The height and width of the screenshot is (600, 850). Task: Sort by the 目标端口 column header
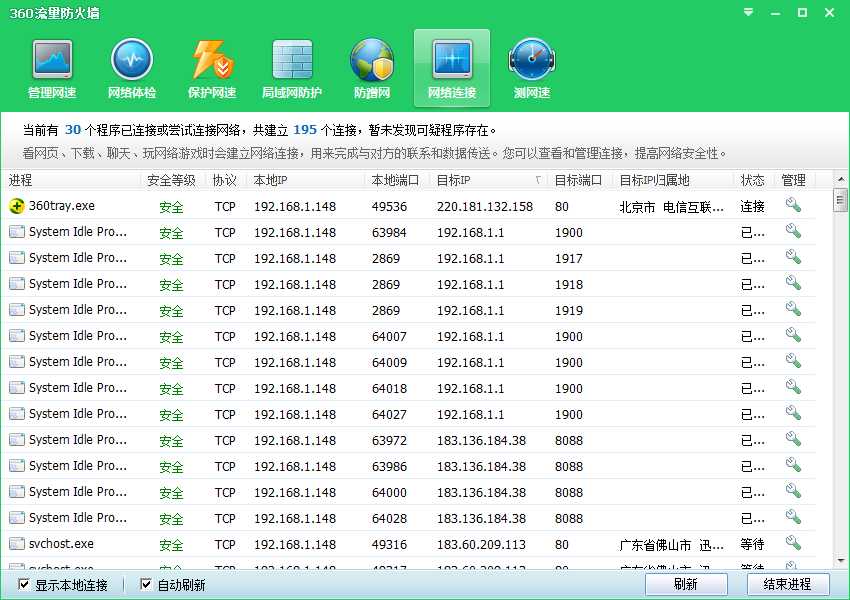(x=579, y=180)
